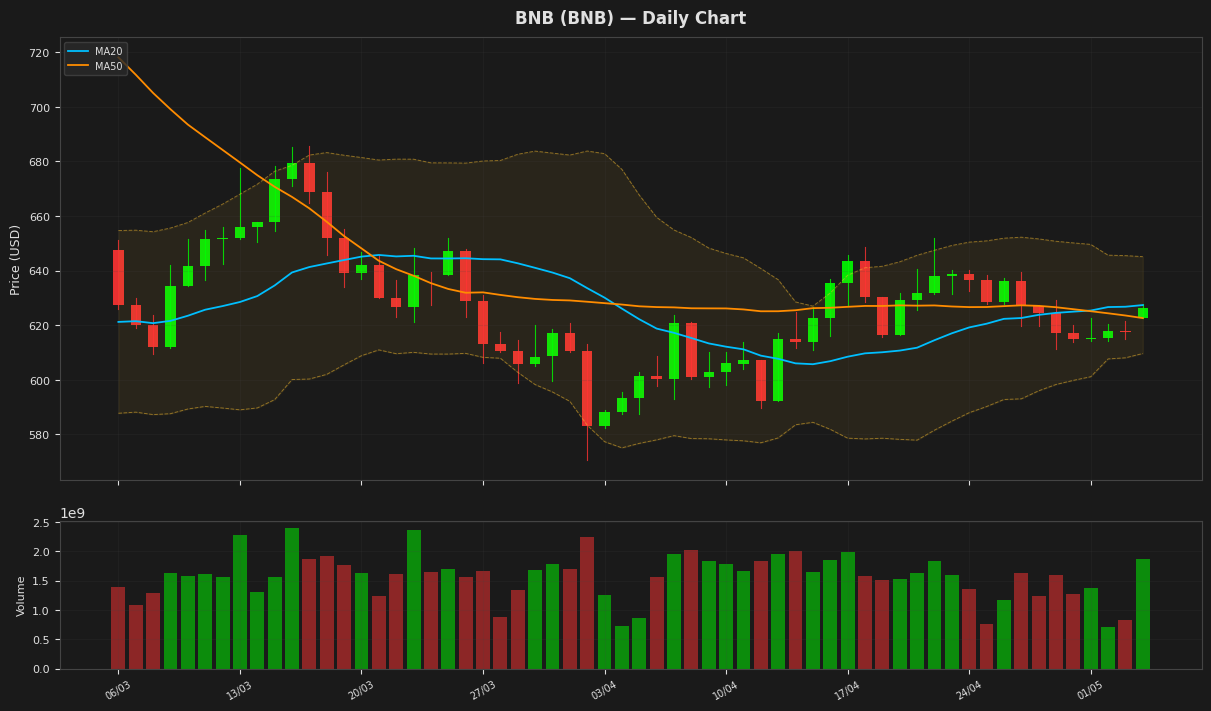Select the 03/04 date tick label
Screen dimensions: 1211x711
(604, 690)
